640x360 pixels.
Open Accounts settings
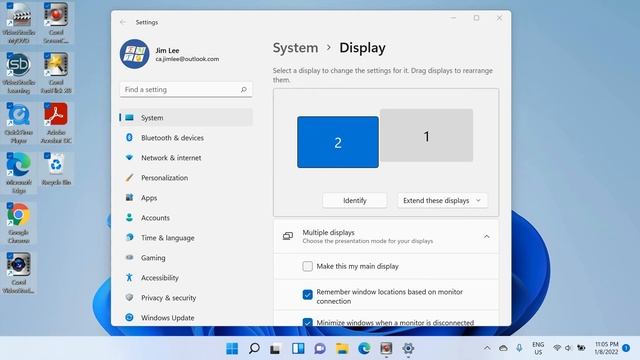pyautogui.click(x=186, y=218)
